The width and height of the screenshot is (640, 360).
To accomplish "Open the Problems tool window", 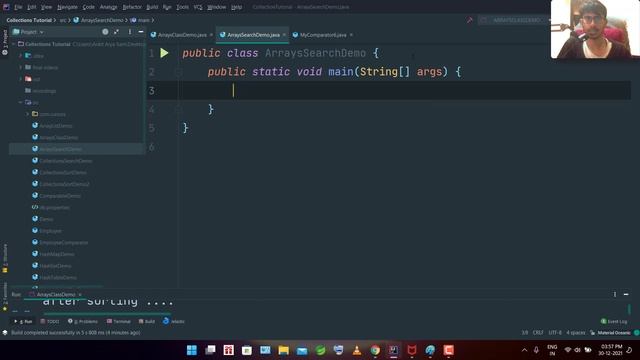I will pos(83,322).
